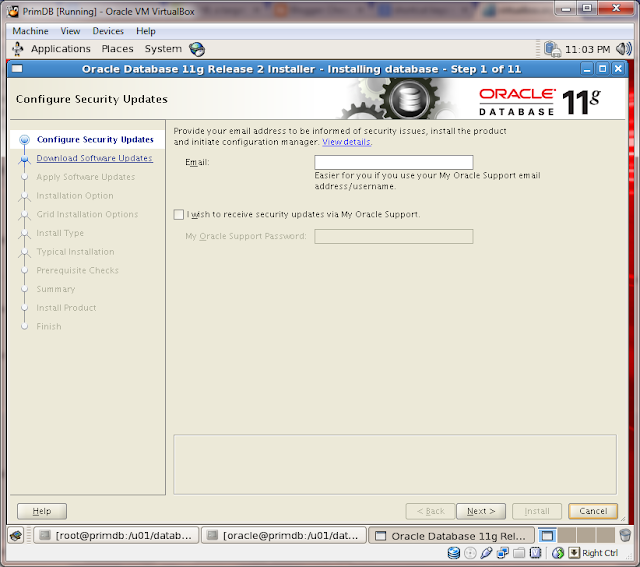Click the VirtualBox shared folders status icon
Image resolution: width=640 pixels, height=567 pixels.
click(x=519, y=553)
